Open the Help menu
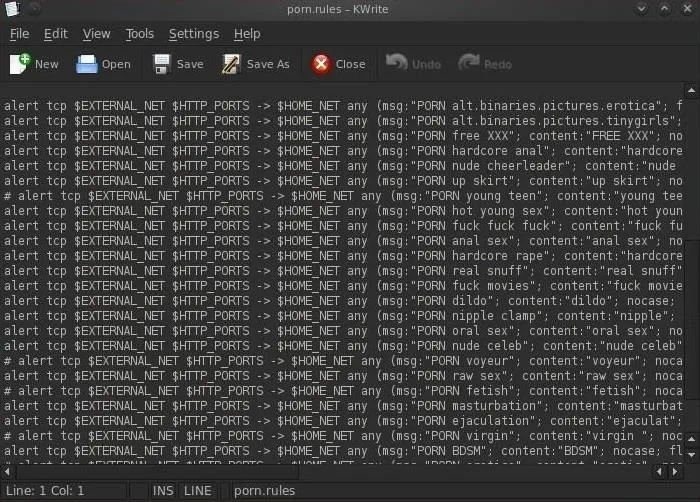700x502 pixels. click(x=247, y=34)
